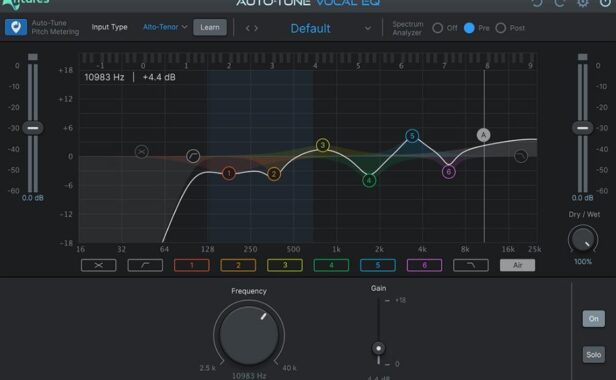Click the undo arrow at top

pyautogui.click(x=537, y=3)
